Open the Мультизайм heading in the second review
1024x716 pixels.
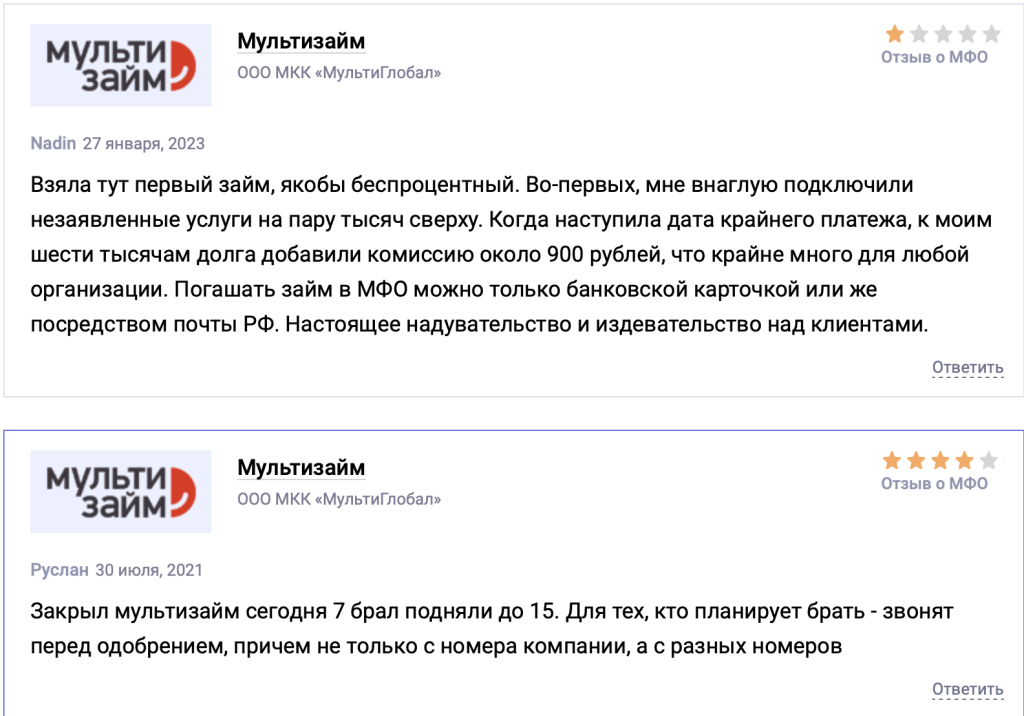pyautogui.click(x=299, y=466)
